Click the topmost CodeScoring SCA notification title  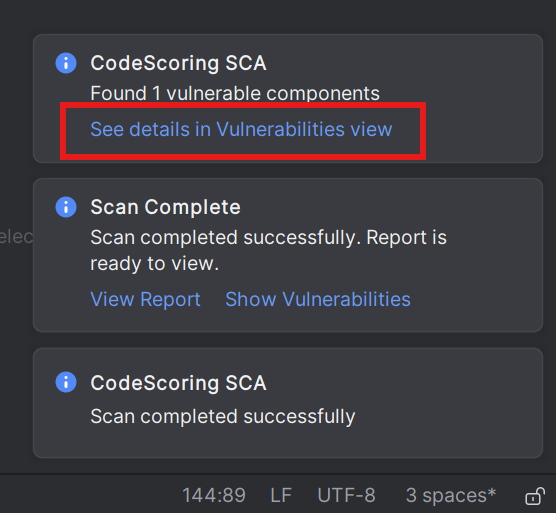(178, 63)
